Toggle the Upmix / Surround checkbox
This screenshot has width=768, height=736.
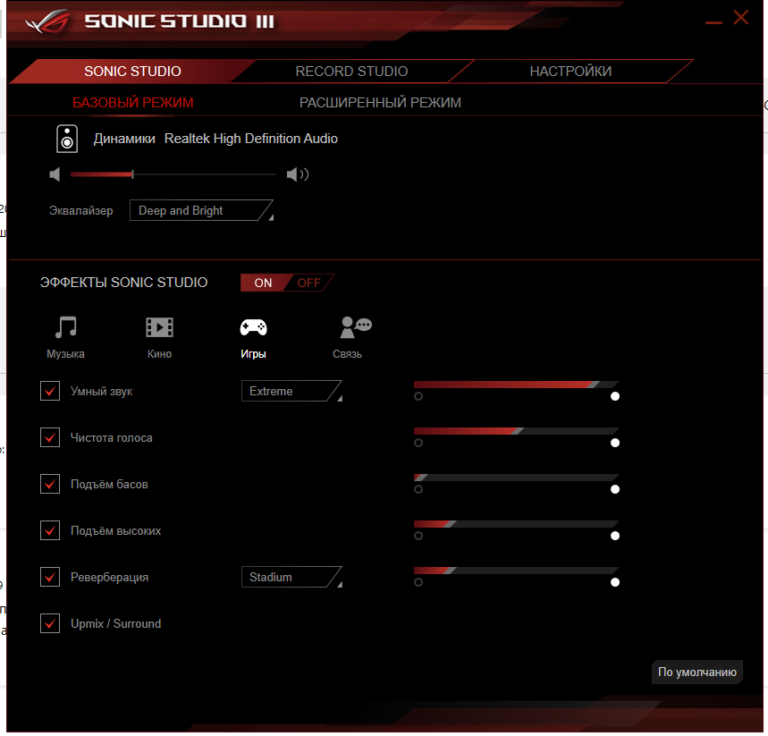pos(50,624)
